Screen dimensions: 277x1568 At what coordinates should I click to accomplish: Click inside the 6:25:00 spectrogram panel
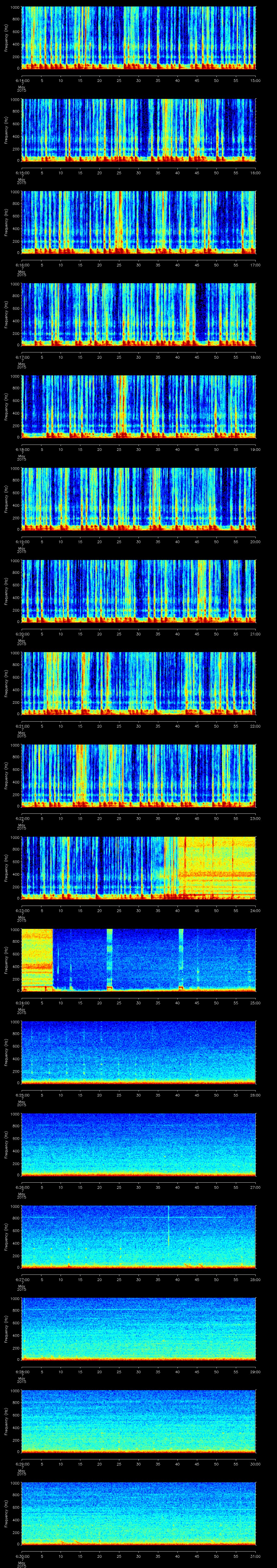click(x=138, y=1051)
